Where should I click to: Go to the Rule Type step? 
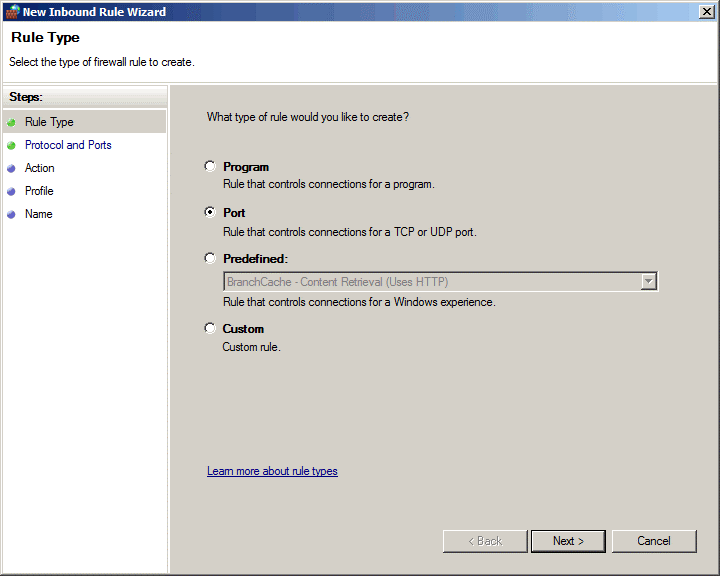tap(49, 122)
